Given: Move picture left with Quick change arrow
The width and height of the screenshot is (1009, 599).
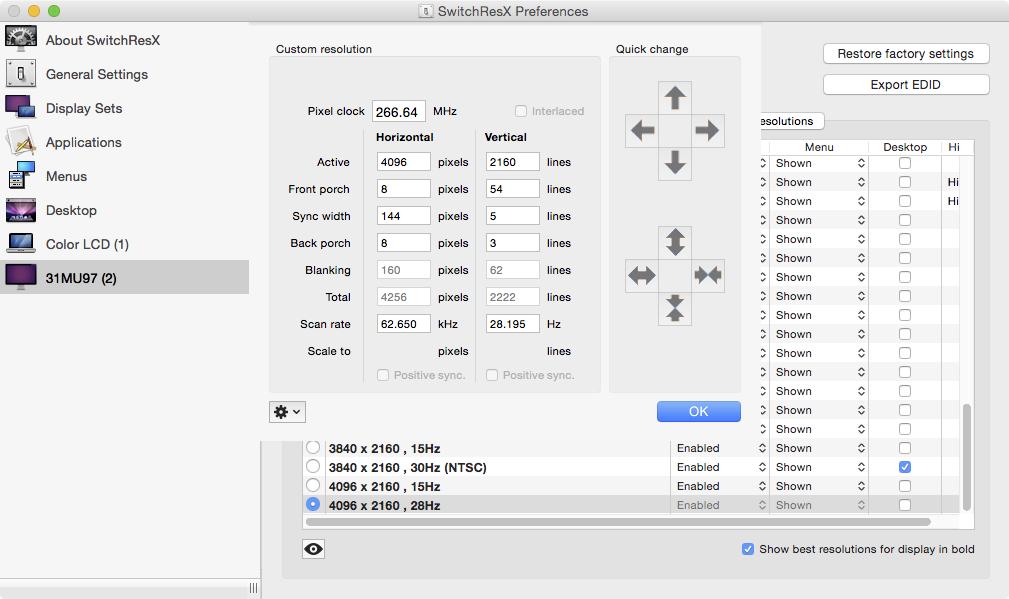Looking at the screenshot, I should click(x=642, y=131).
